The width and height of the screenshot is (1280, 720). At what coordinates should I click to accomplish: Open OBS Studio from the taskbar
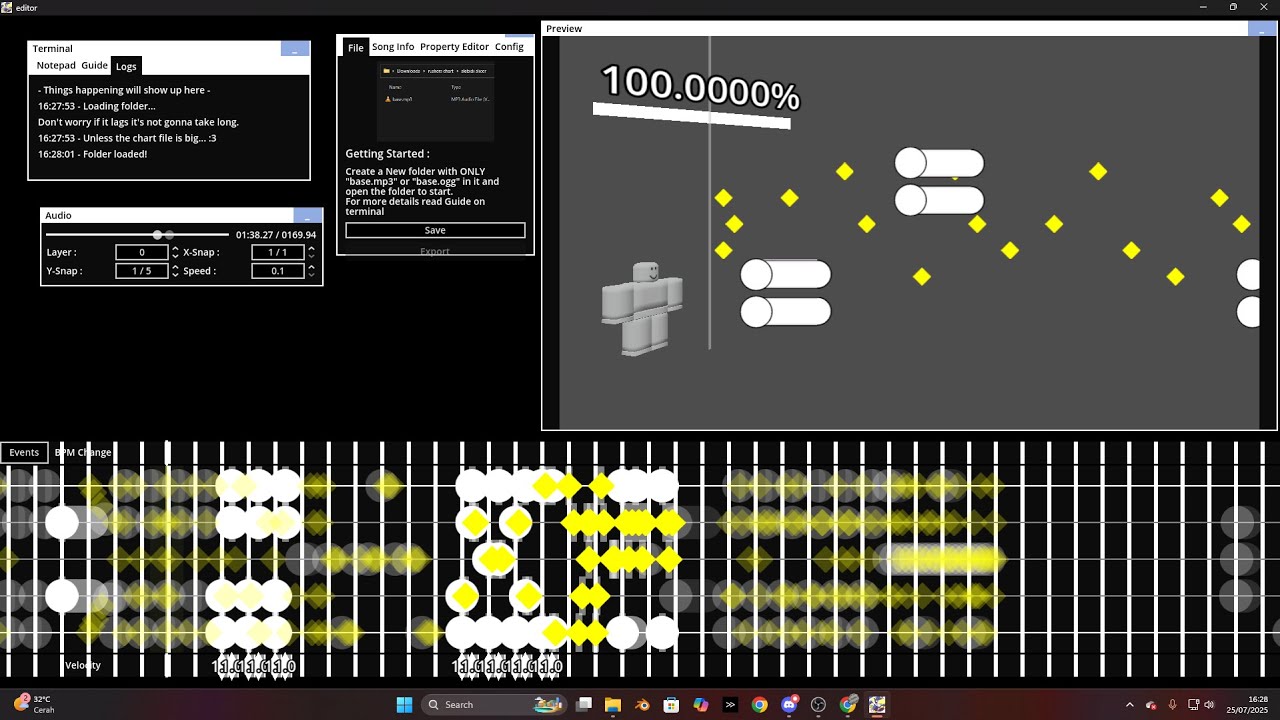(x=818, y=705)
